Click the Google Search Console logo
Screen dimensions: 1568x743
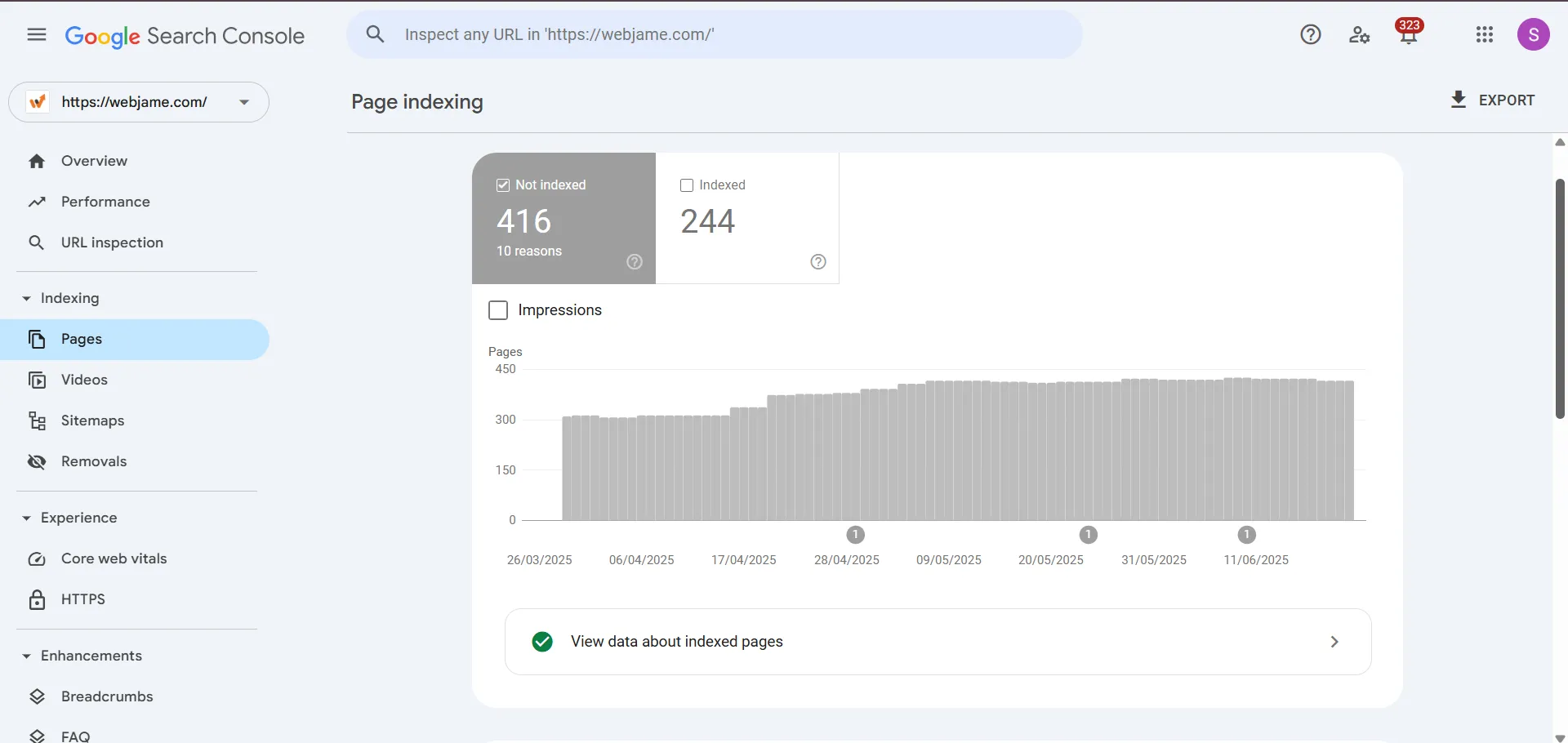[x=185, y=36]
